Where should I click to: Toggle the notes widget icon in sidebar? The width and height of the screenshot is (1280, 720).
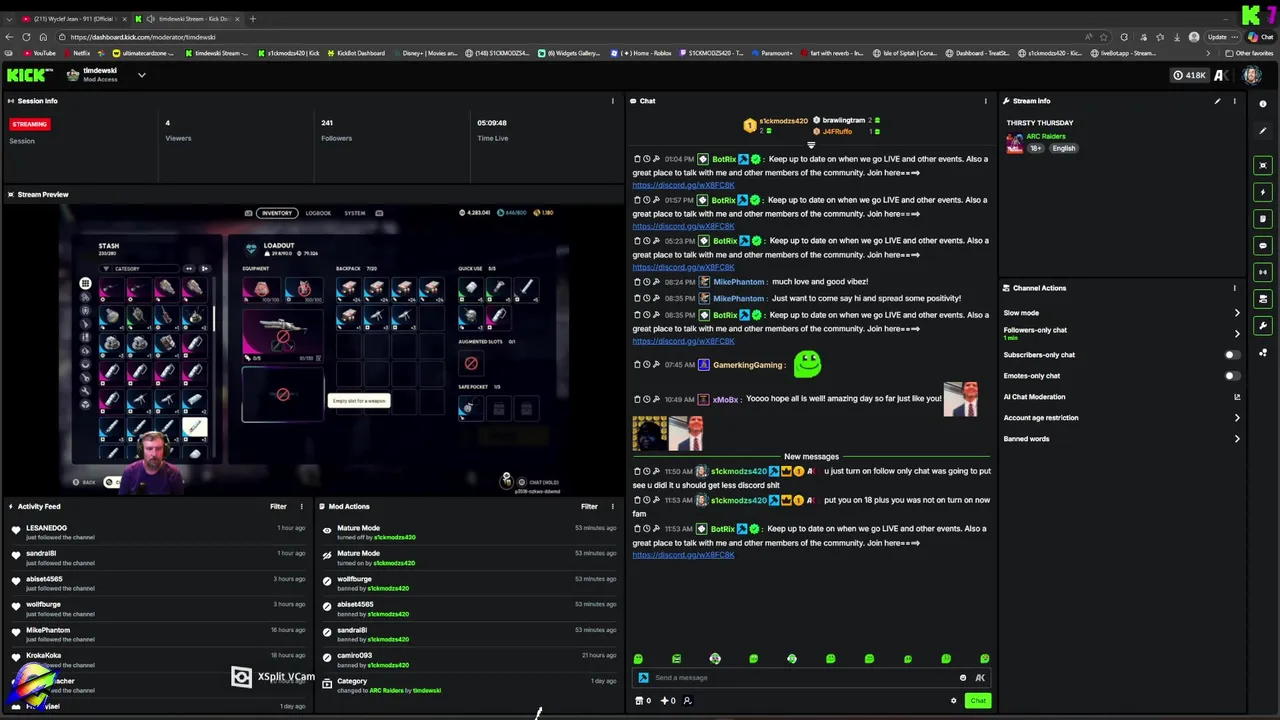coord(1263,219)
